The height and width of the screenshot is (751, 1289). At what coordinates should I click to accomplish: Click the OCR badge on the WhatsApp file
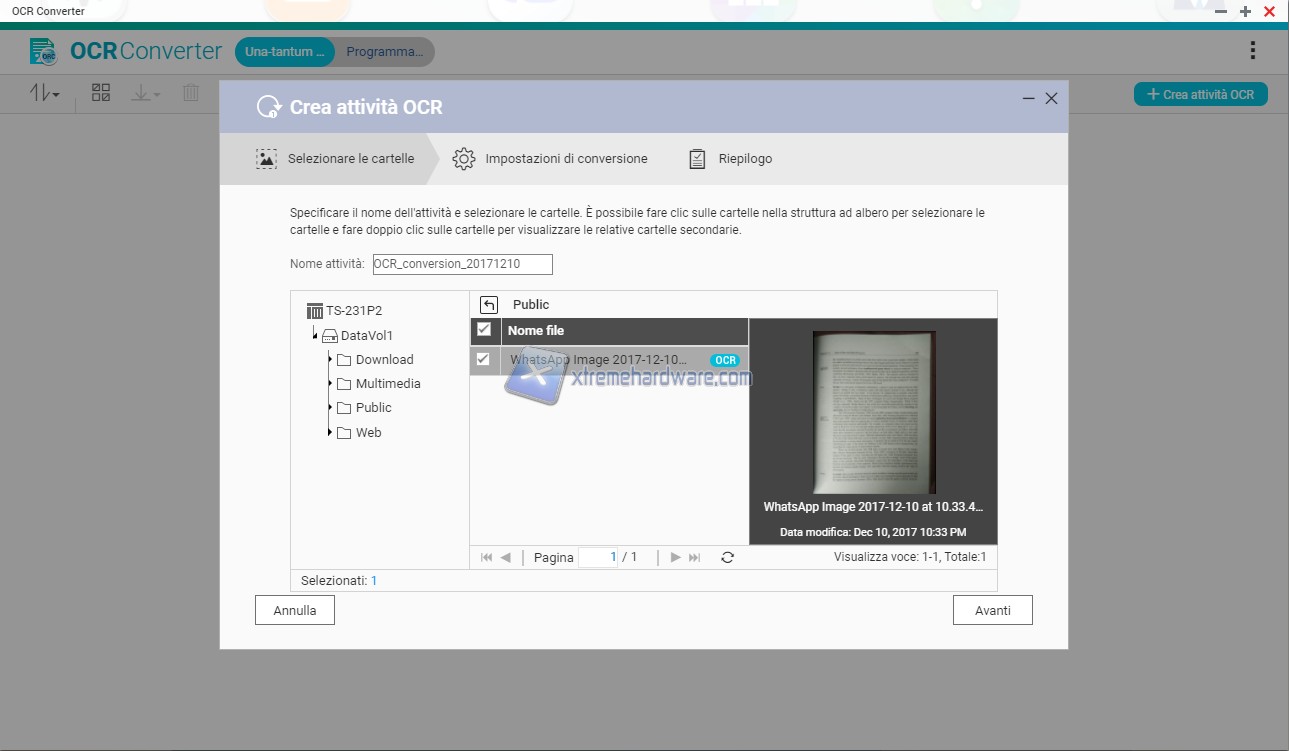coord(725,360)
